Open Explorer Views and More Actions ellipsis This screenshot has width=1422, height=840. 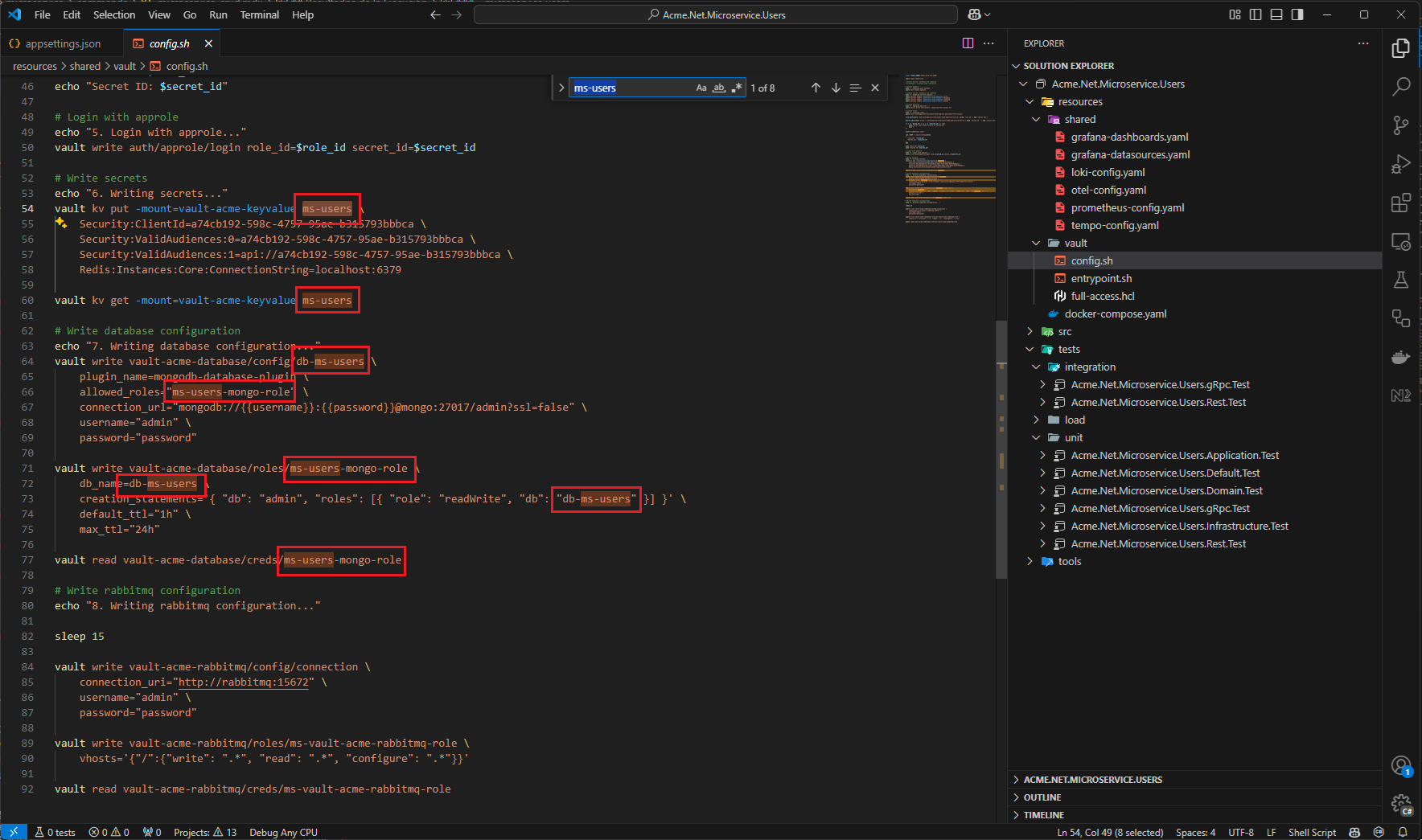point(1363,43)
